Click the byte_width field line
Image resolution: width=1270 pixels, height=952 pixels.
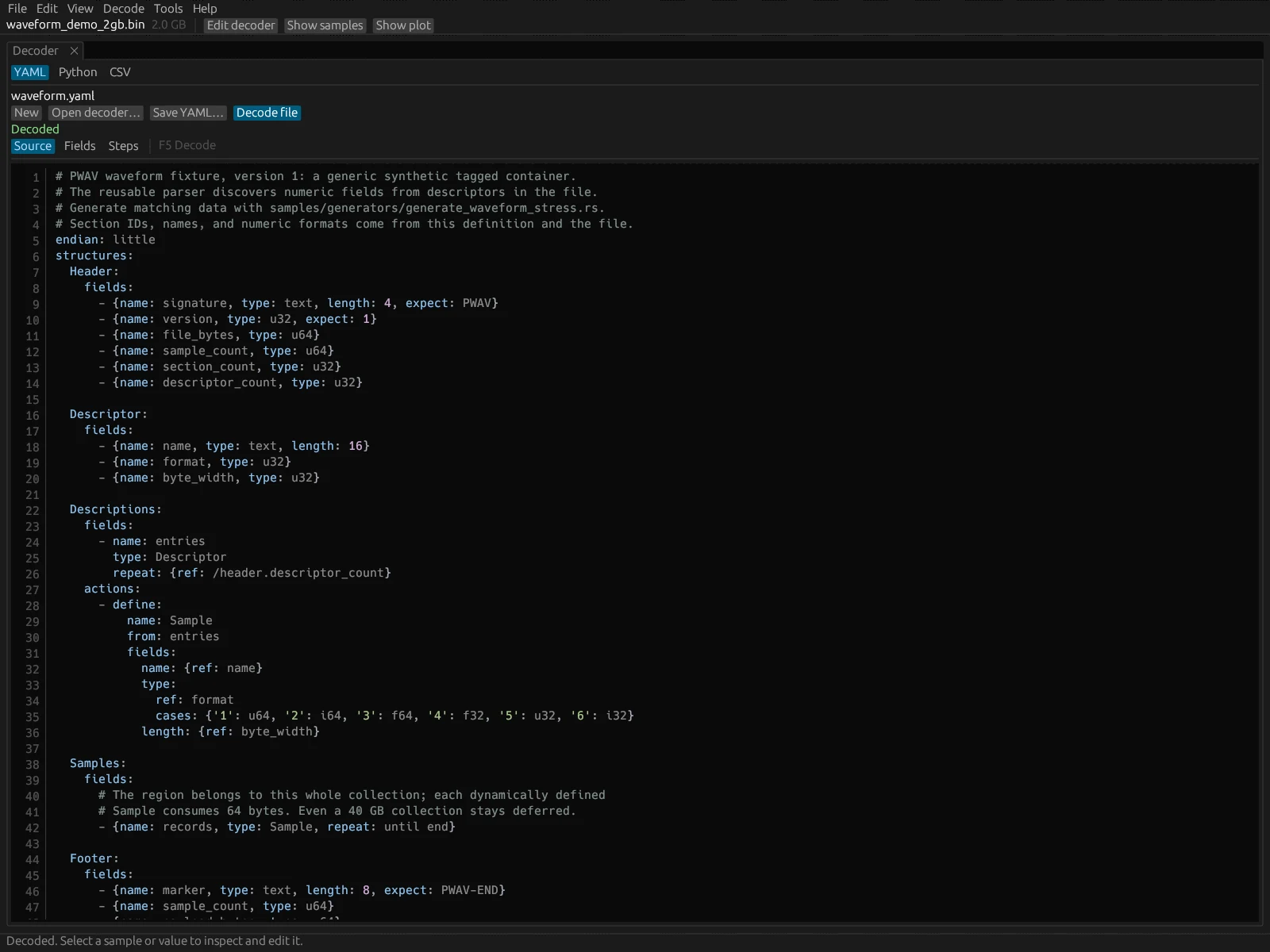point(209,478)
